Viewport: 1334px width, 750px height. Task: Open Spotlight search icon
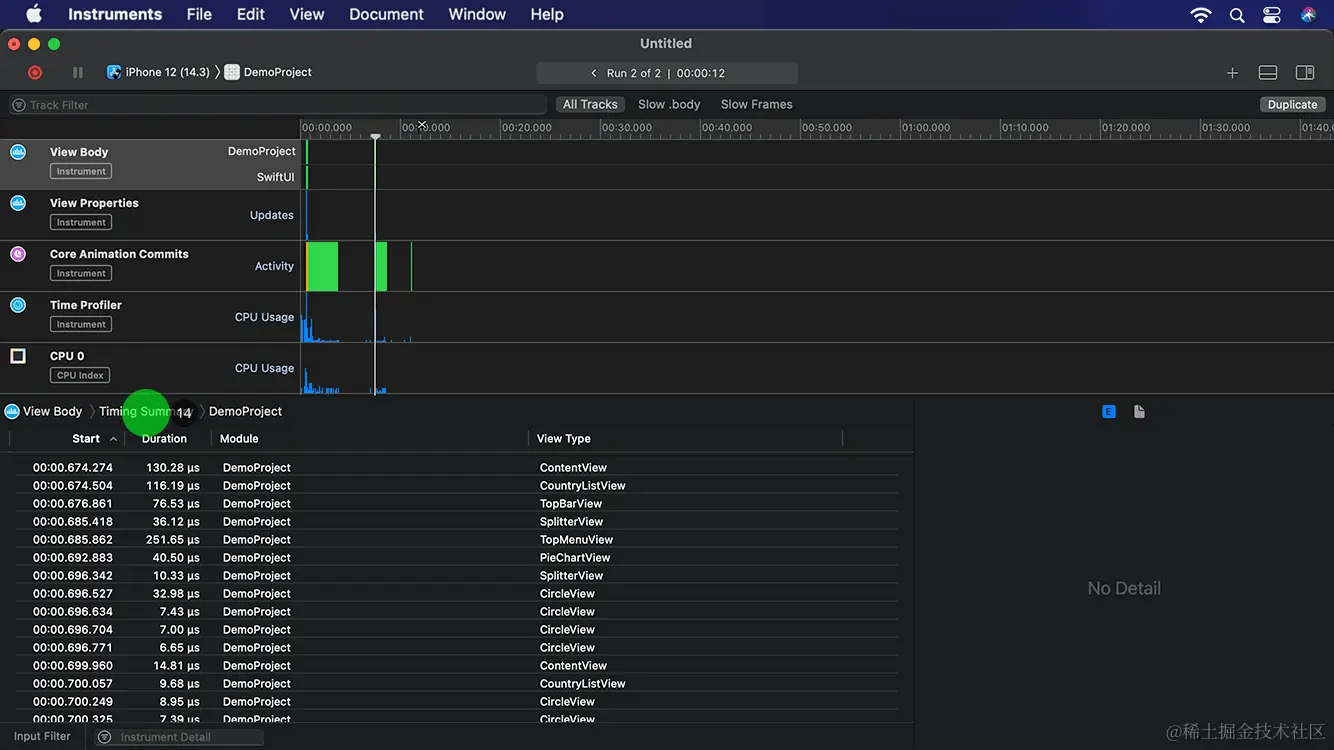pyautogui.click(x=1237, y=14)
